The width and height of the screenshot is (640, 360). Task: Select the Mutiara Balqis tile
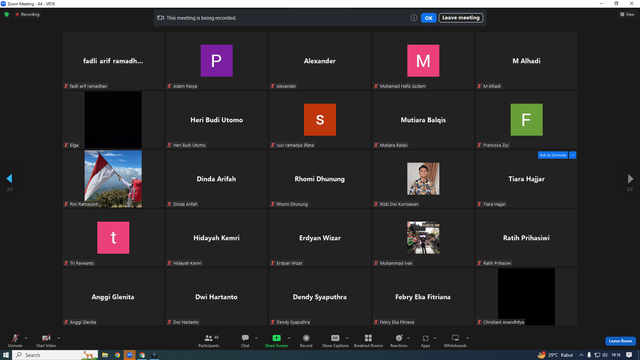pyautogui.click(x=423, y=120)
